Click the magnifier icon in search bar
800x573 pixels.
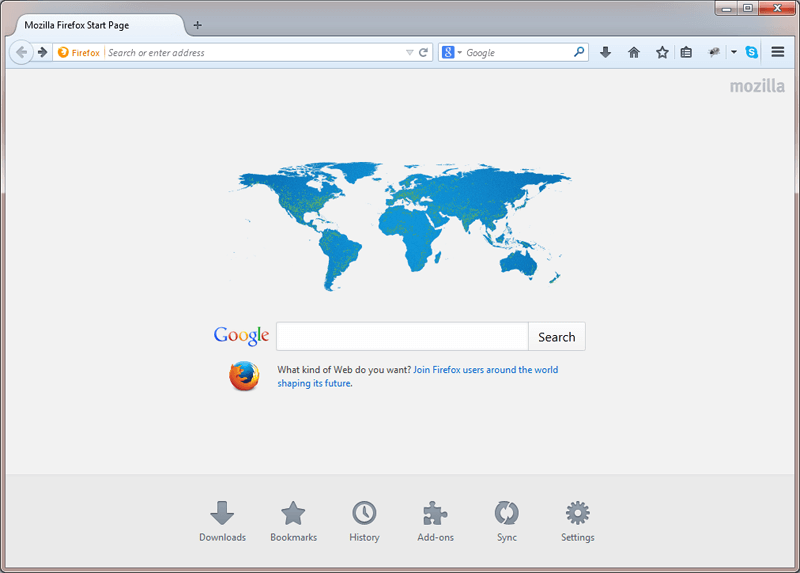[x=579, y=52]
